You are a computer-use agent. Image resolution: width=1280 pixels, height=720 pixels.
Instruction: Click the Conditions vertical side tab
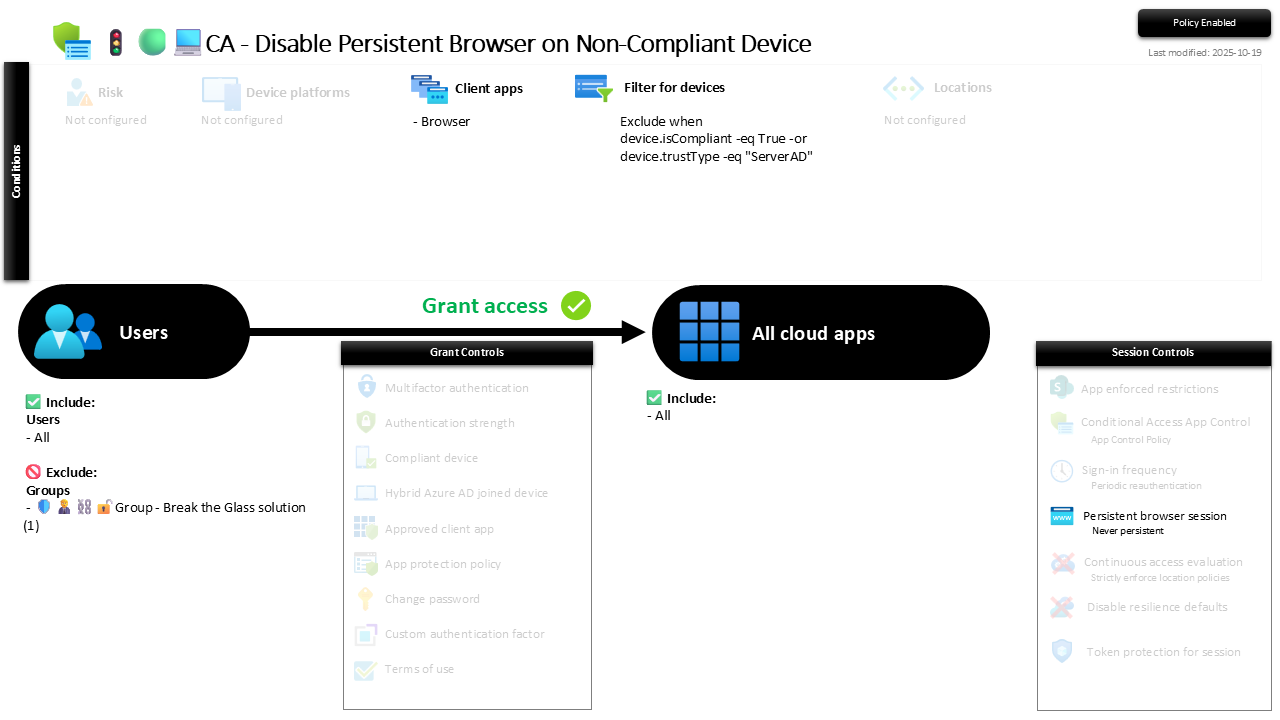[x=17, y=171]
